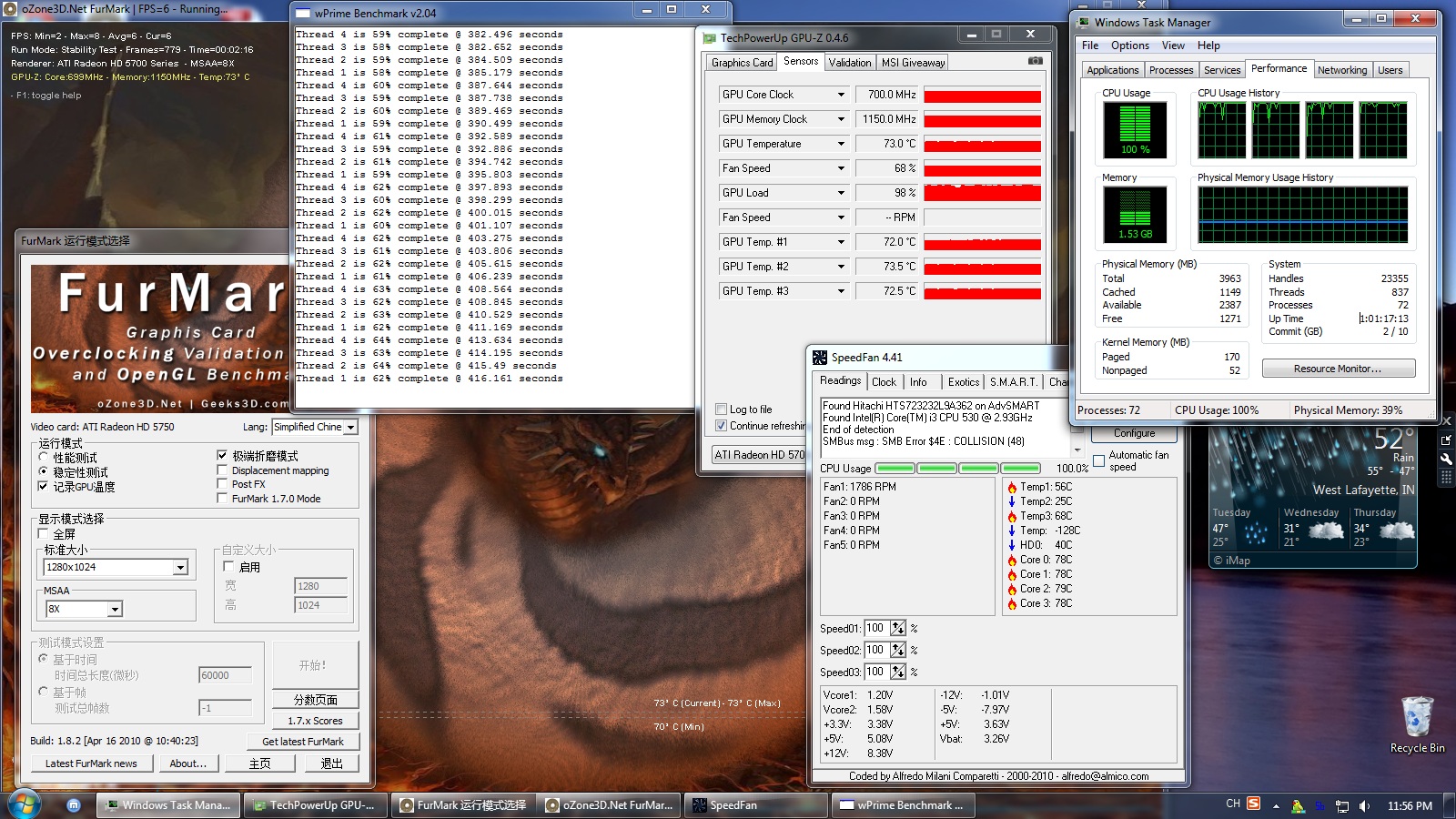Screen dimensions: 1456x819
Task: Open the MSAA 8X dropdown
Action: pos(115,609)
